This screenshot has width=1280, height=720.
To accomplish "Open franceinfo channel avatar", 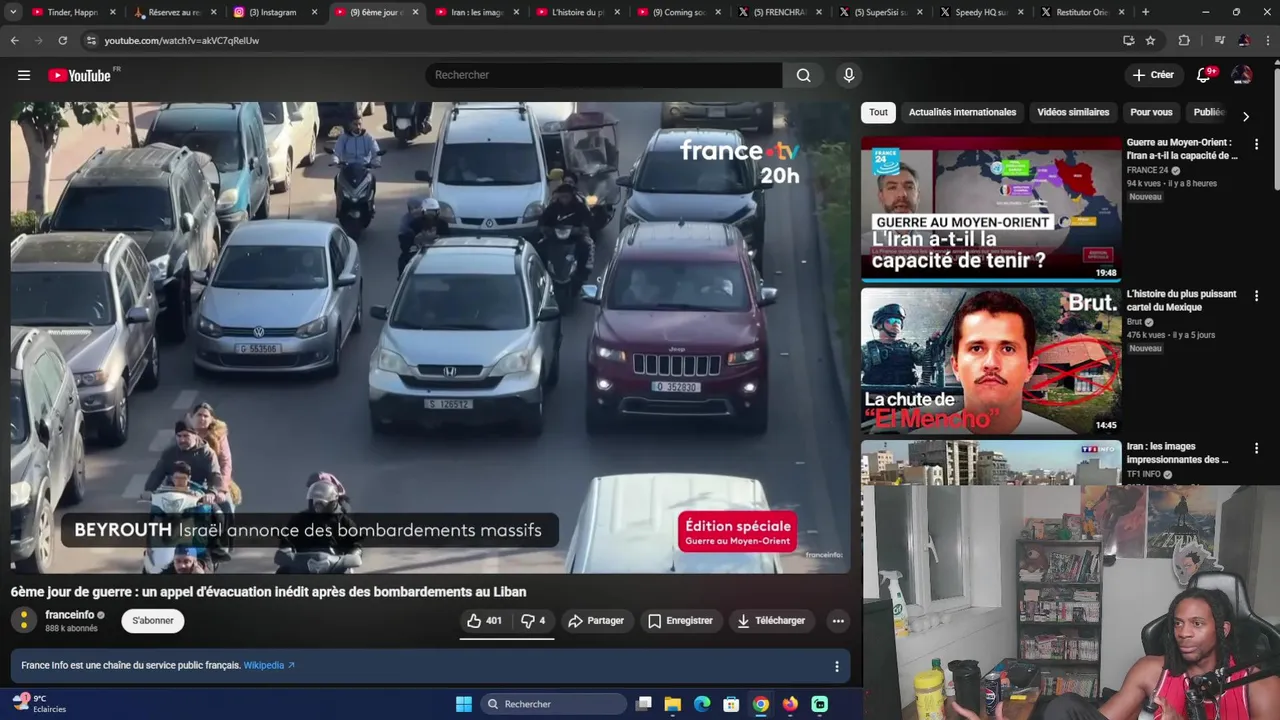I will click(24, 621).
